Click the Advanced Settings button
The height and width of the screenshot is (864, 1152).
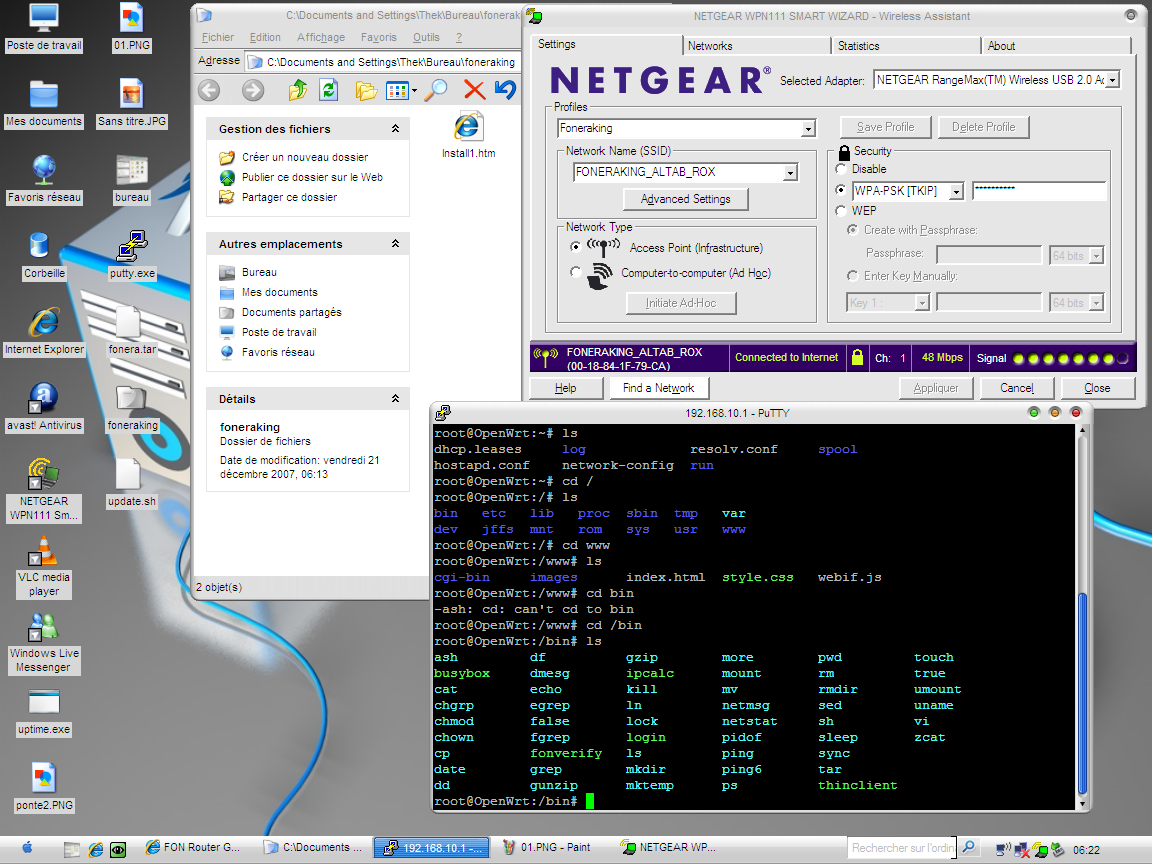(x=685, y=199)
